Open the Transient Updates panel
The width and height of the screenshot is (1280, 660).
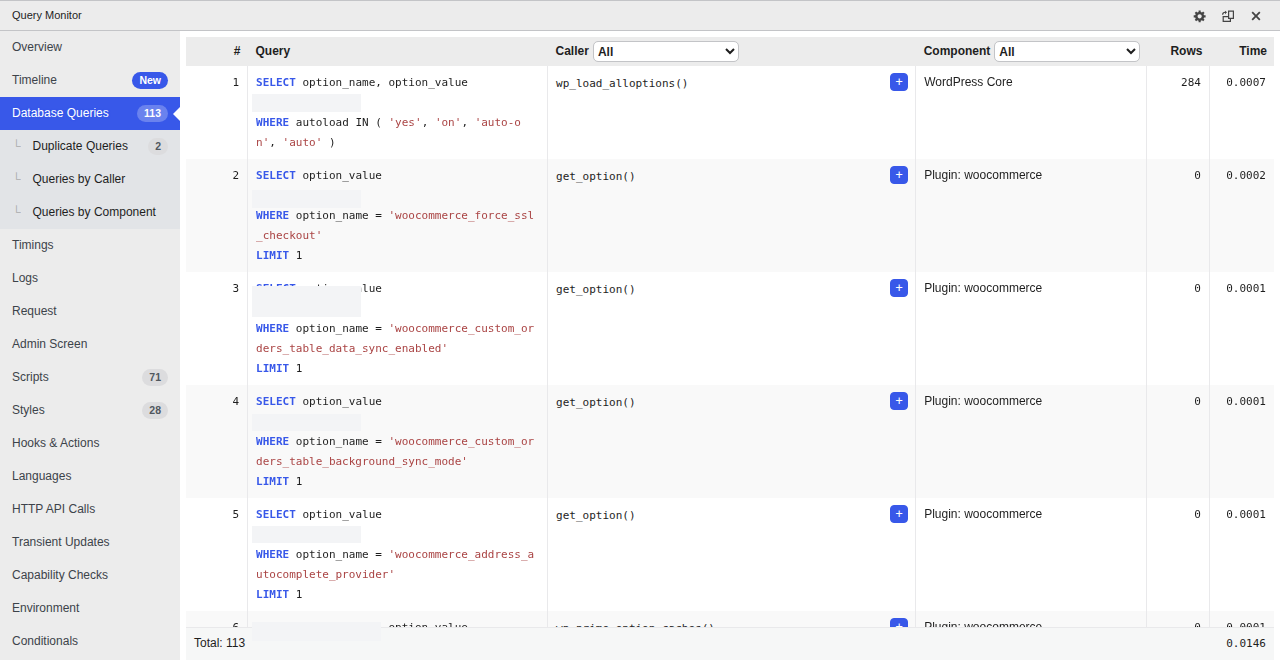[x=90, y=542]
